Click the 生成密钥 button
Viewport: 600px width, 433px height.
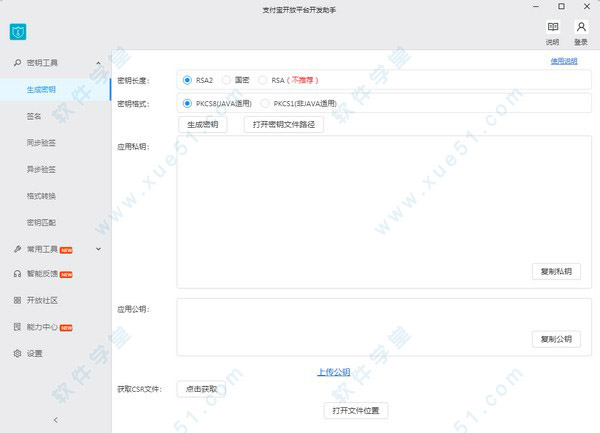click(x=203, y=125)
